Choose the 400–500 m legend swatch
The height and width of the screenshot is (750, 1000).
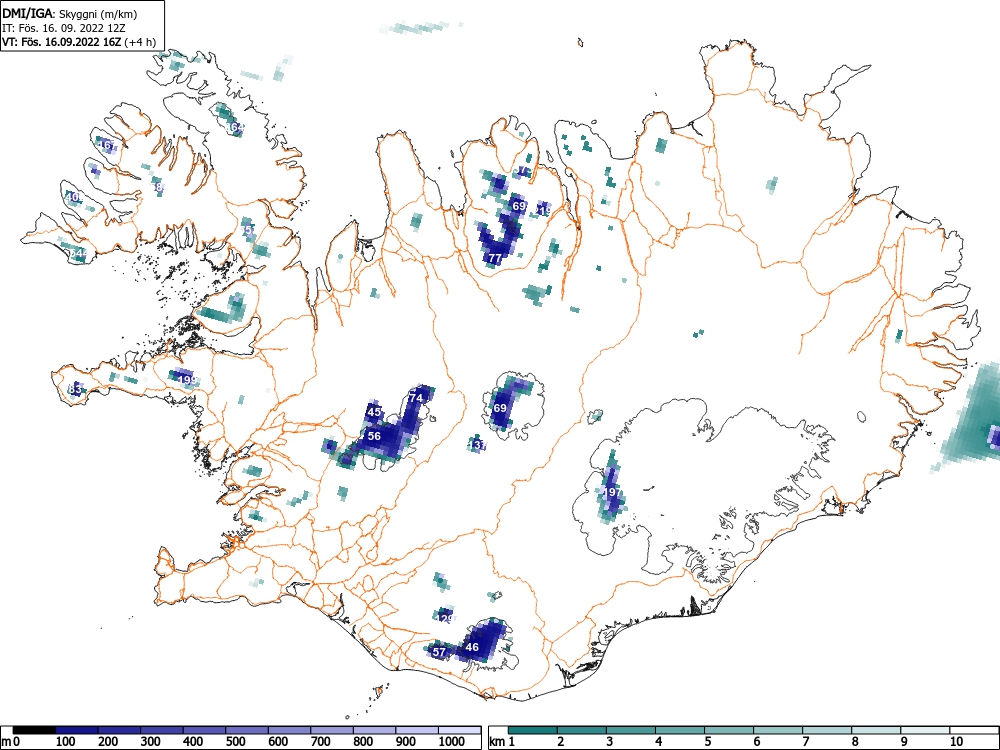pyautogui.click(x=204, y=730)
